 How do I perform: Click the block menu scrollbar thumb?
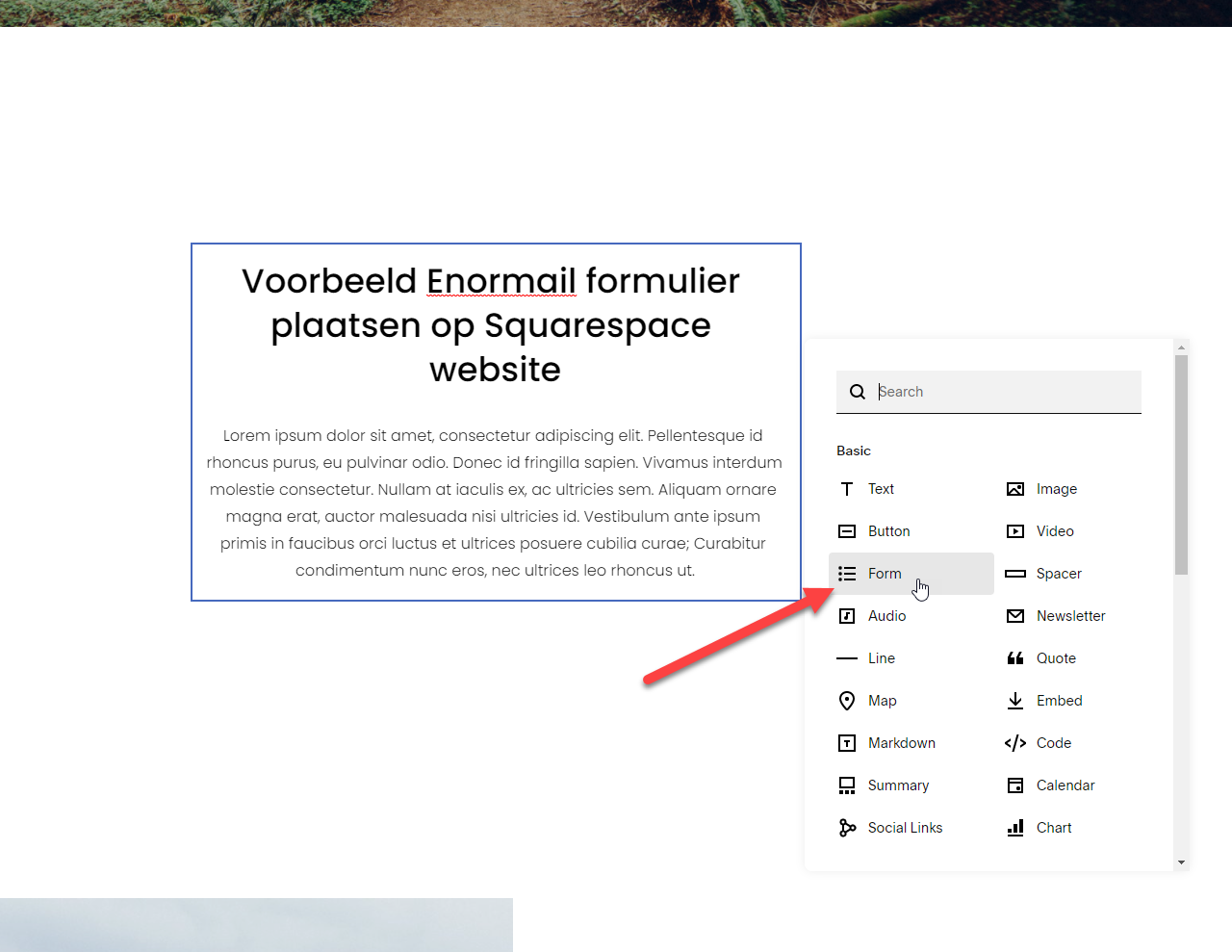pyautogui.click(x=1181, y=464)
